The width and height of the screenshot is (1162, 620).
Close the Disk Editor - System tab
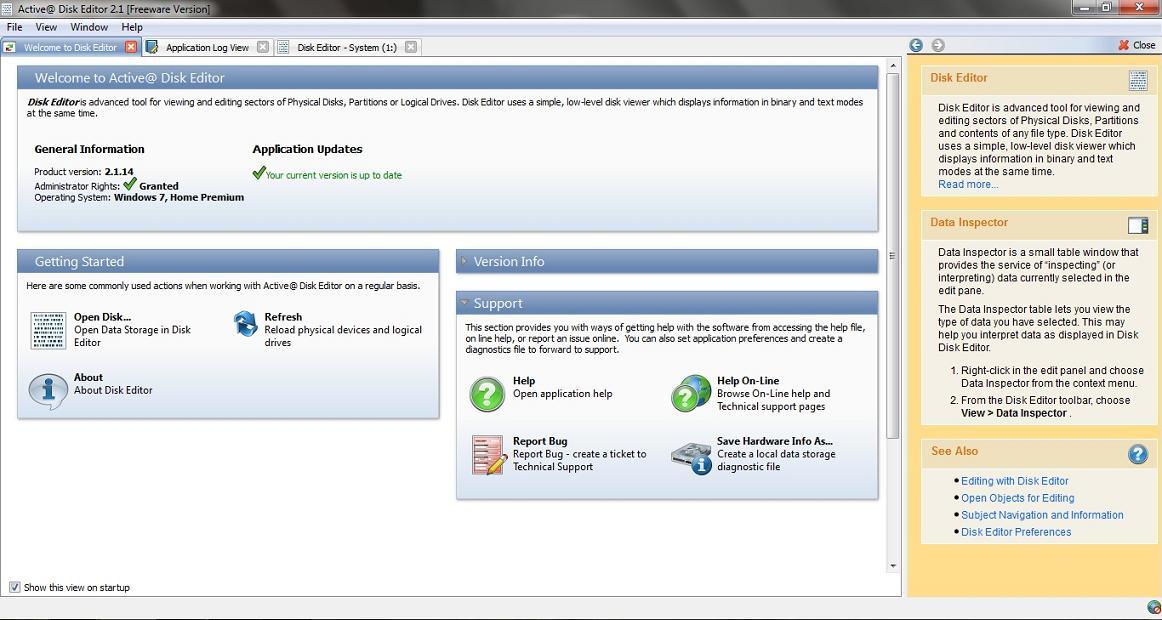pyautogui.click(x=410, y=47)
